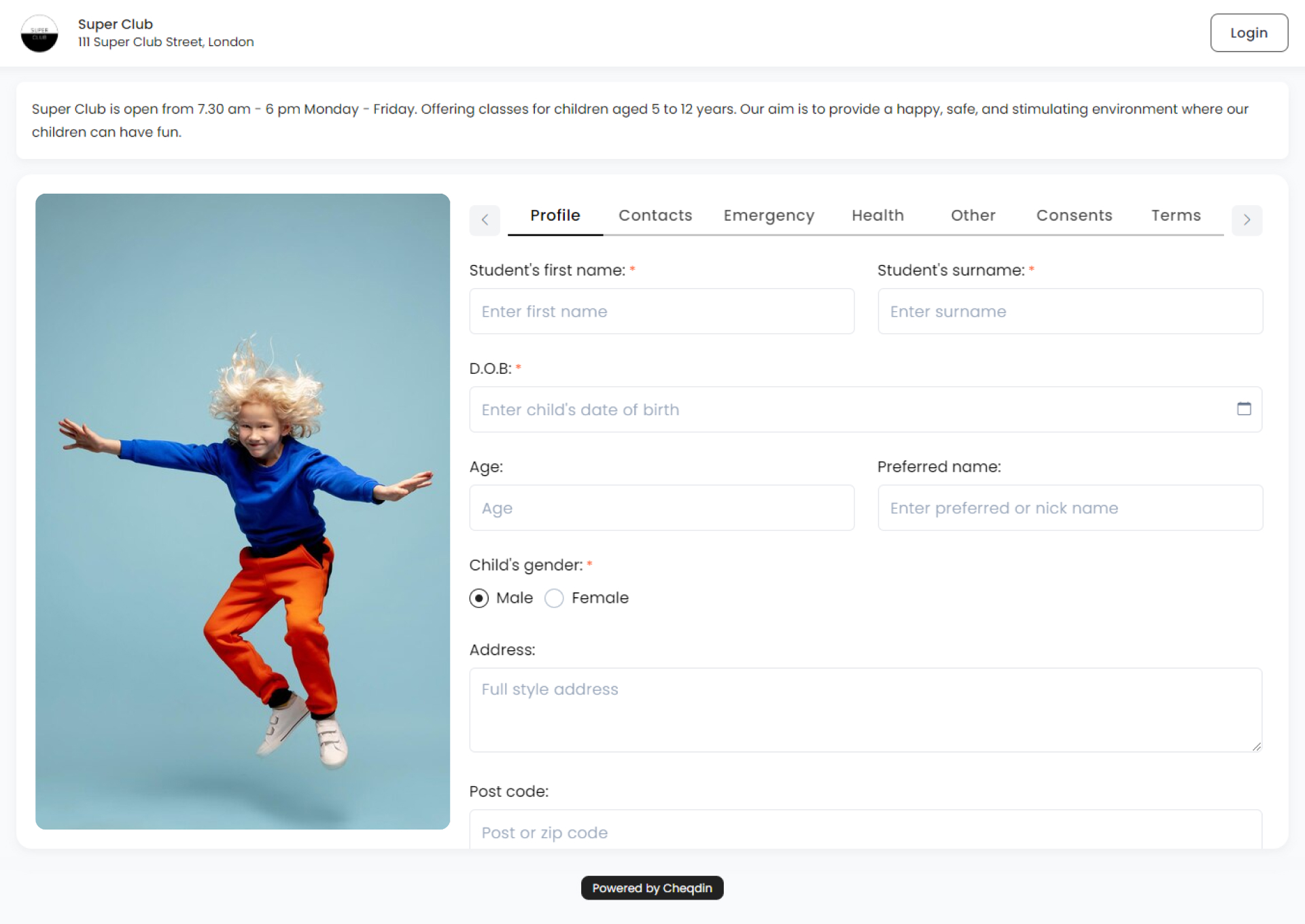Select the full style address text area
Image resolution: width=1305 pixels, height=924 pixels.
tap(865, 709)
